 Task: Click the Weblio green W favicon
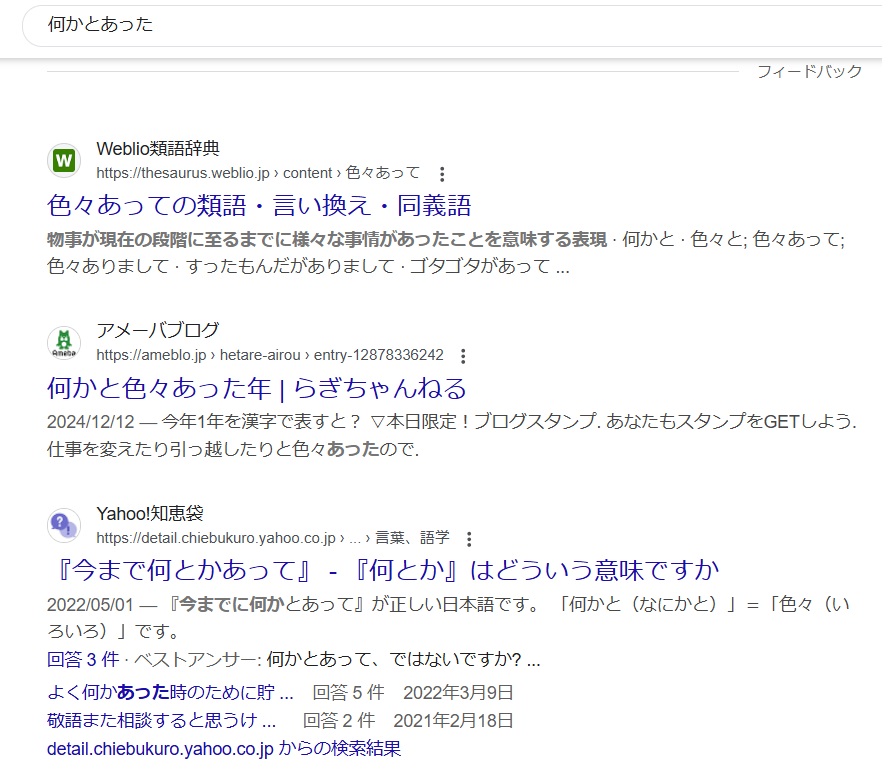click(x=64, y=161)
